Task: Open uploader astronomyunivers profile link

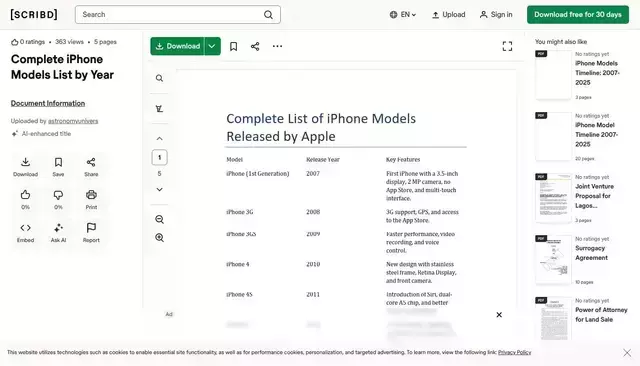Action: click(x=73, y=121)
